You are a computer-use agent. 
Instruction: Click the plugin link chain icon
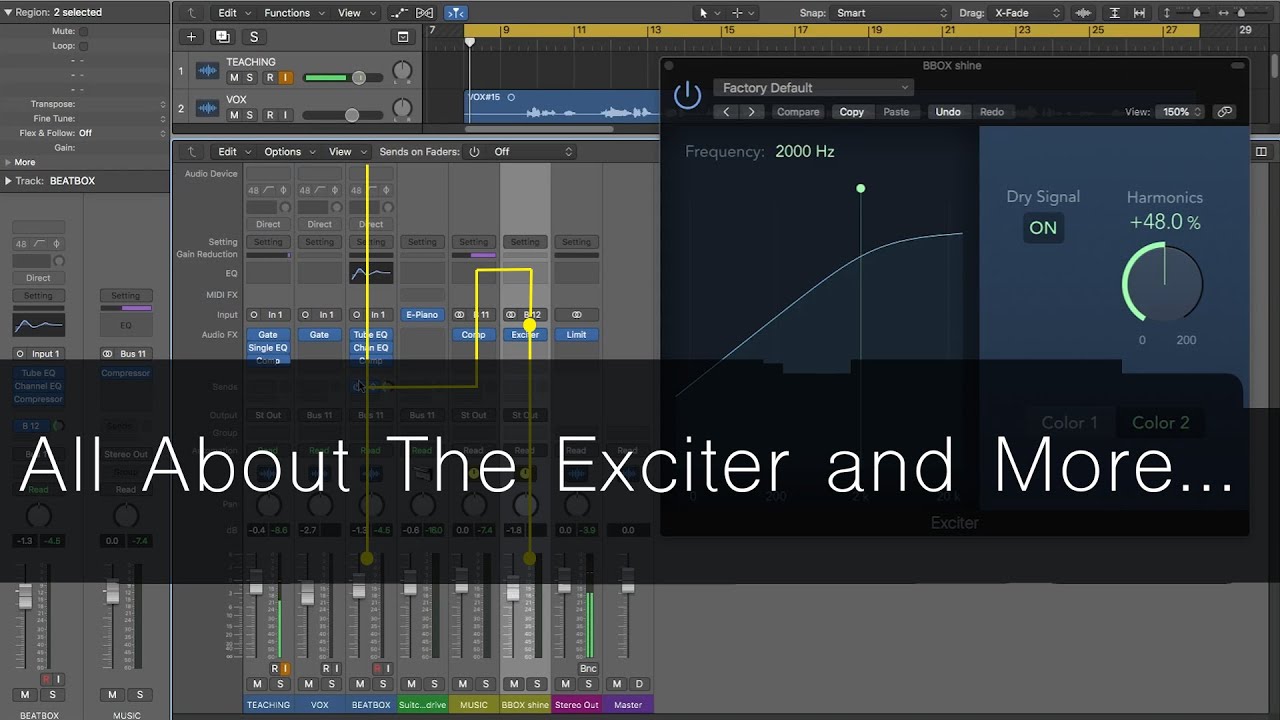(1224, 112)
